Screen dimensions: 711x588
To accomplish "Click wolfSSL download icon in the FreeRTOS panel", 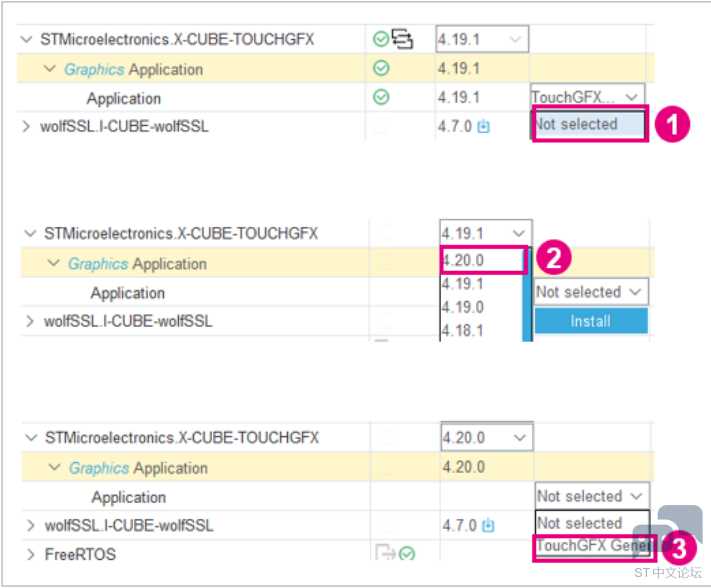I will (x=488, y=525).
